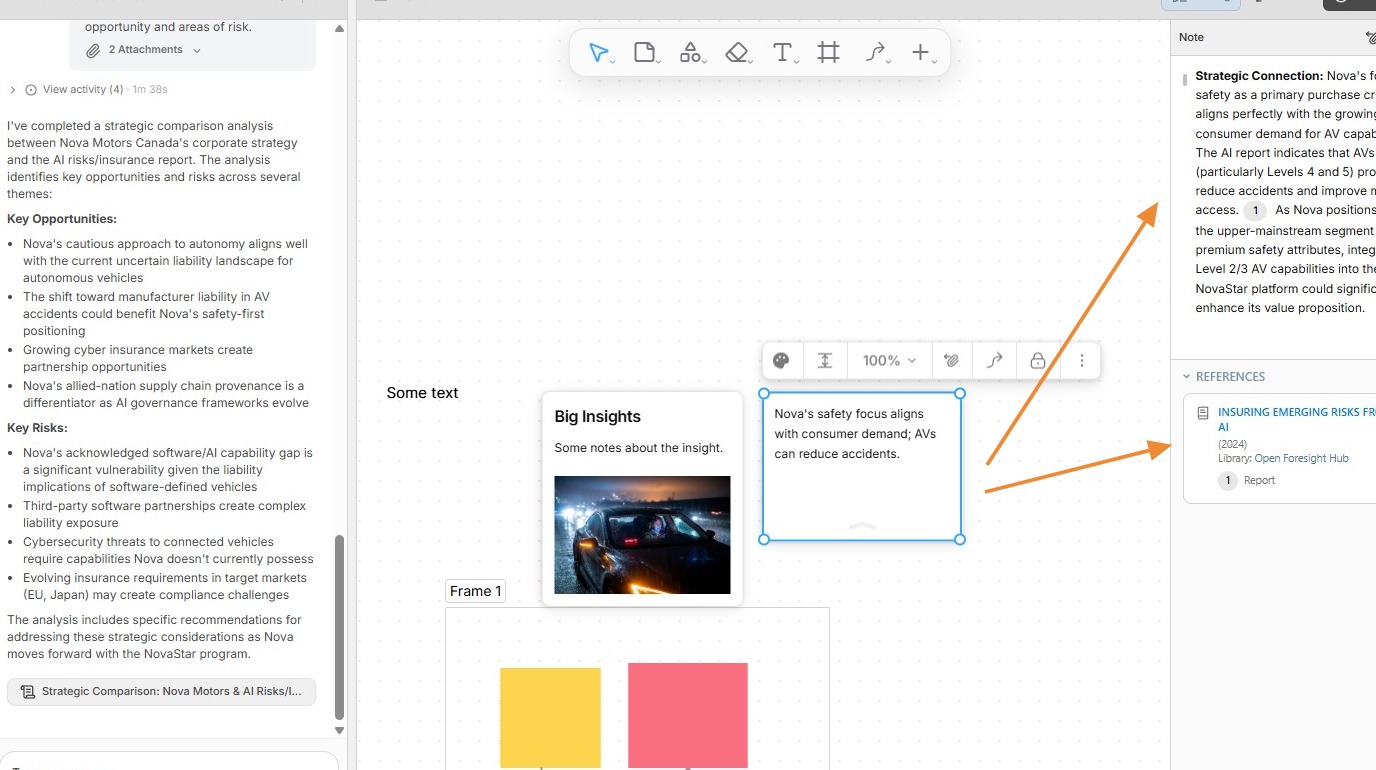This screenshot has height=770, width=1376.
Task: Click the chat scrollbar down arrow
Action: (339, 730)
